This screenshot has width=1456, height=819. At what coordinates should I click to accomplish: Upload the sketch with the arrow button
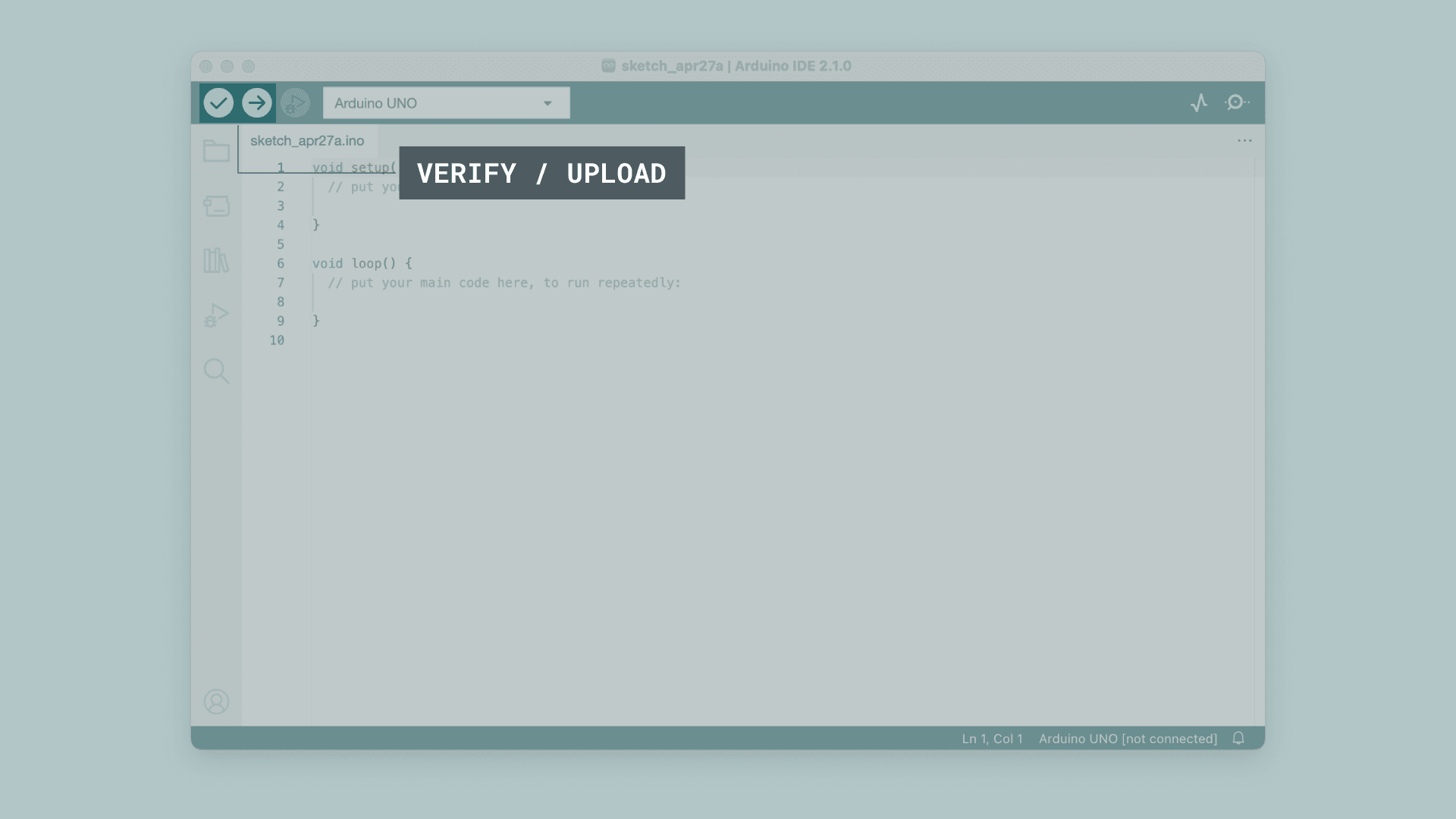click(x=257, y=103)
